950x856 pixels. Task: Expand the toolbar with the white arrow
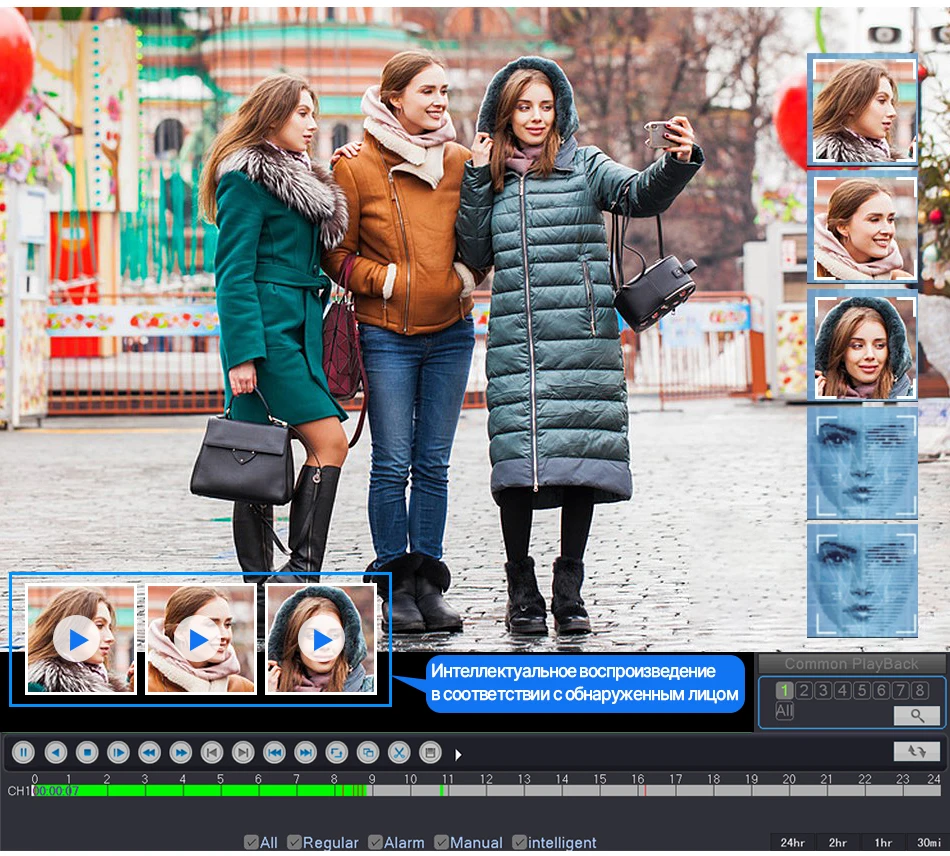(x=458, y=754)
